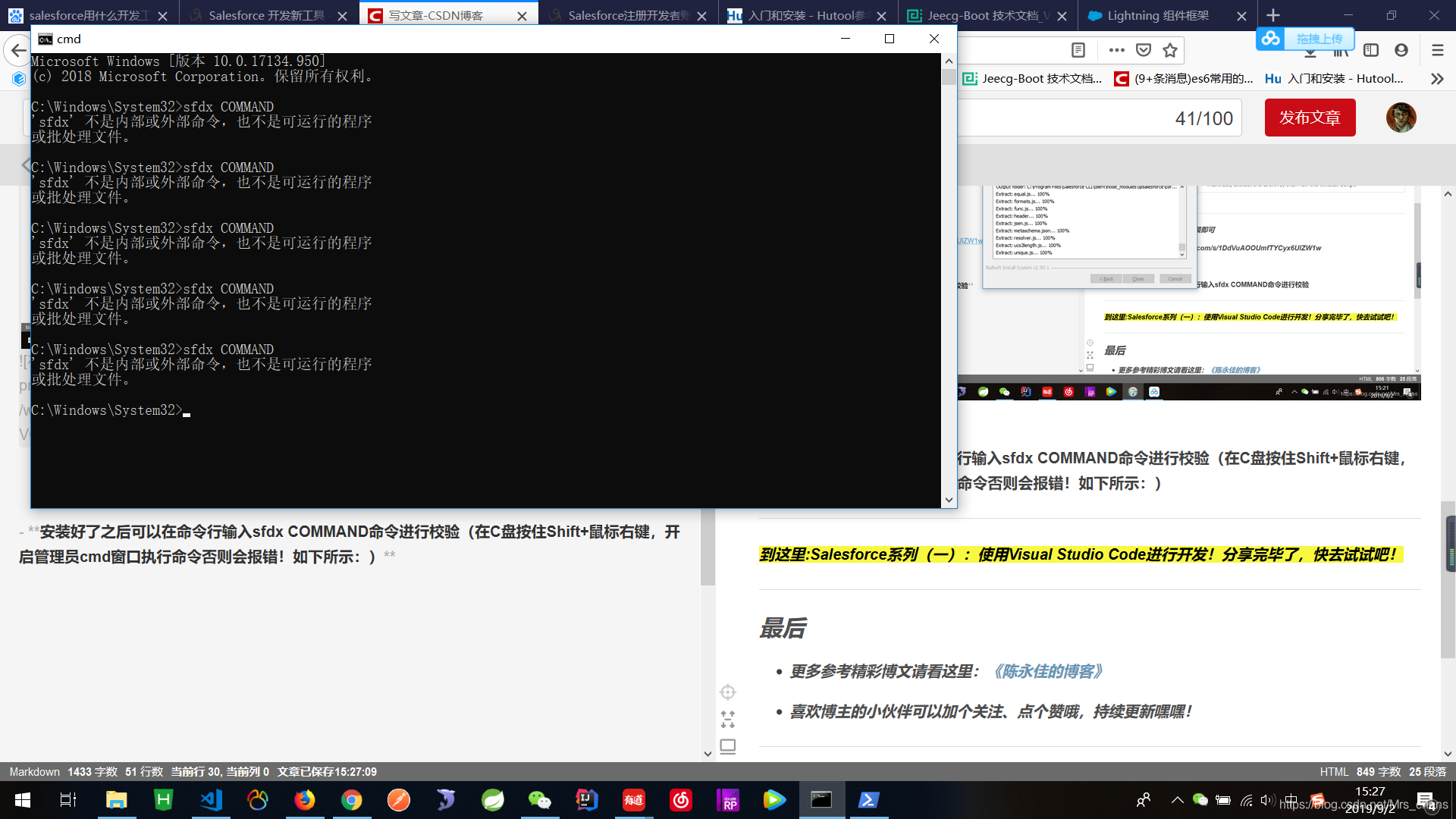Click the CSDN user avatar
Image resolution: width=1456 pixels, height=819 pixels.
(1401, 118)
